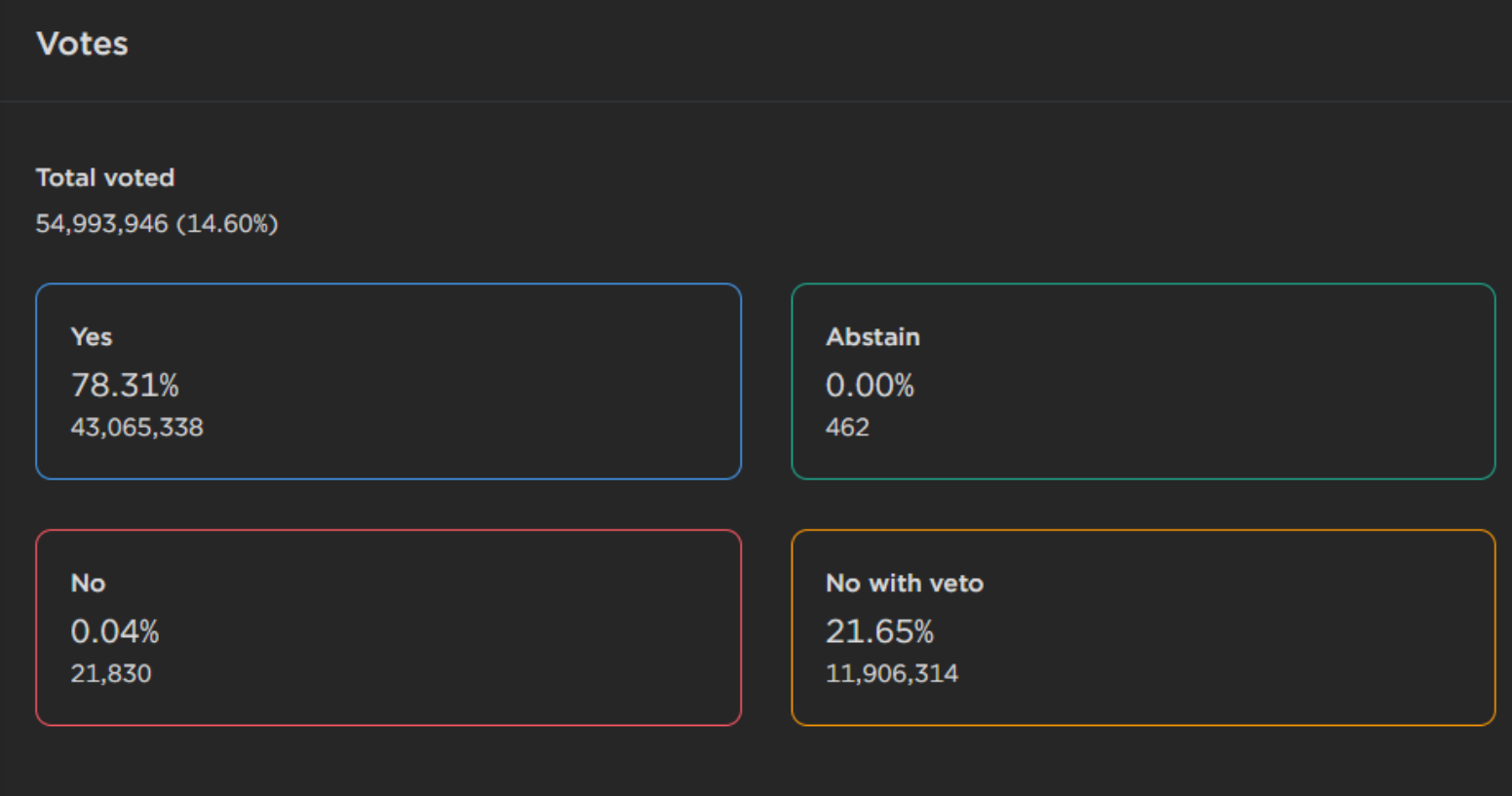
Task: Click the No option label
Action: 88,584
